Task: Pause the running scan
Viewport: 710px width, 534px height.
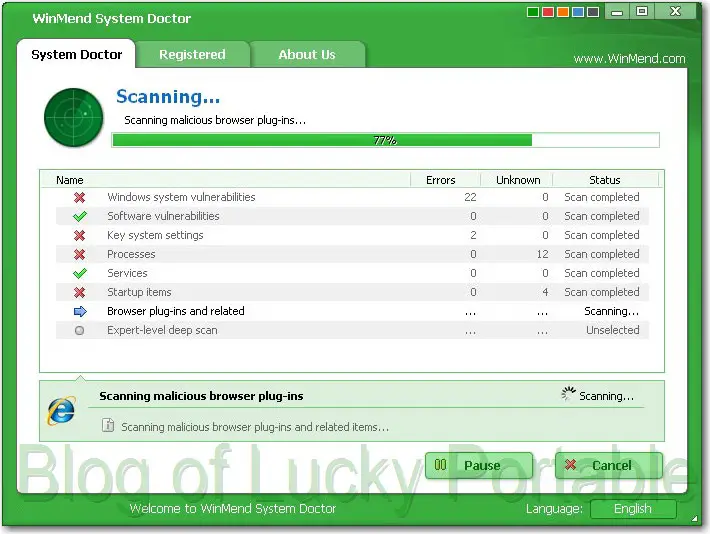Action: (x=479, y=465)
